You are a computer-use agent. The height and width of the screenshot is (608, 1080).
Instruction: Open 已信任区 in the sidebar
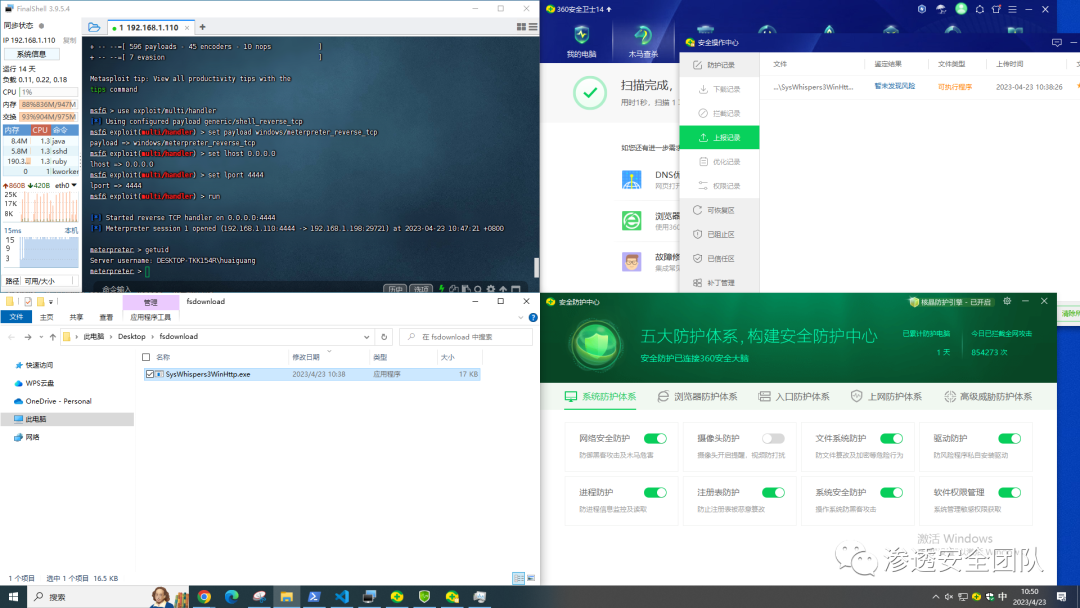pos(720,258)
